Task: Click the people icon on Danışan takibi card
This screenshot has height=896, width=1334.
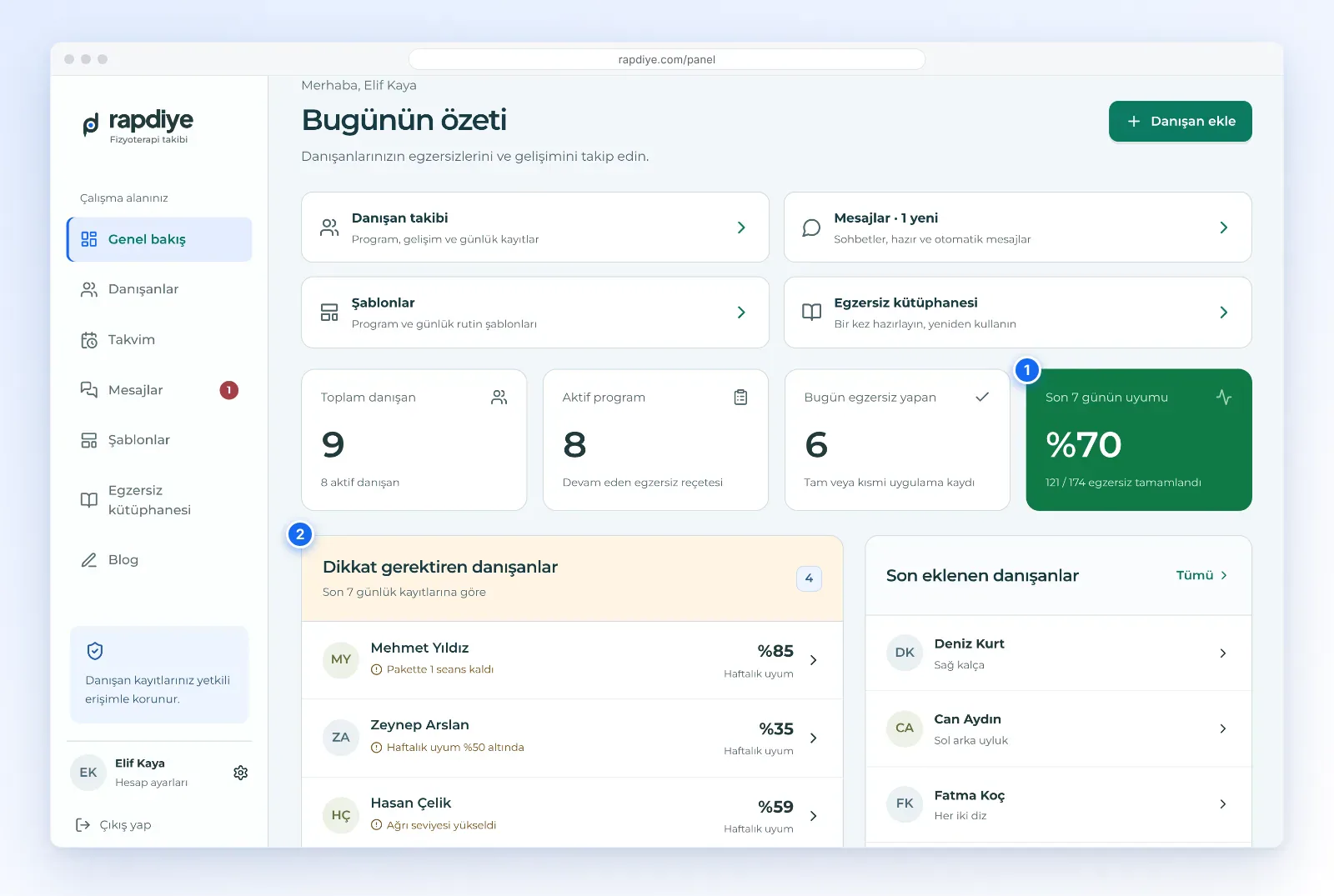Action: 329,228
